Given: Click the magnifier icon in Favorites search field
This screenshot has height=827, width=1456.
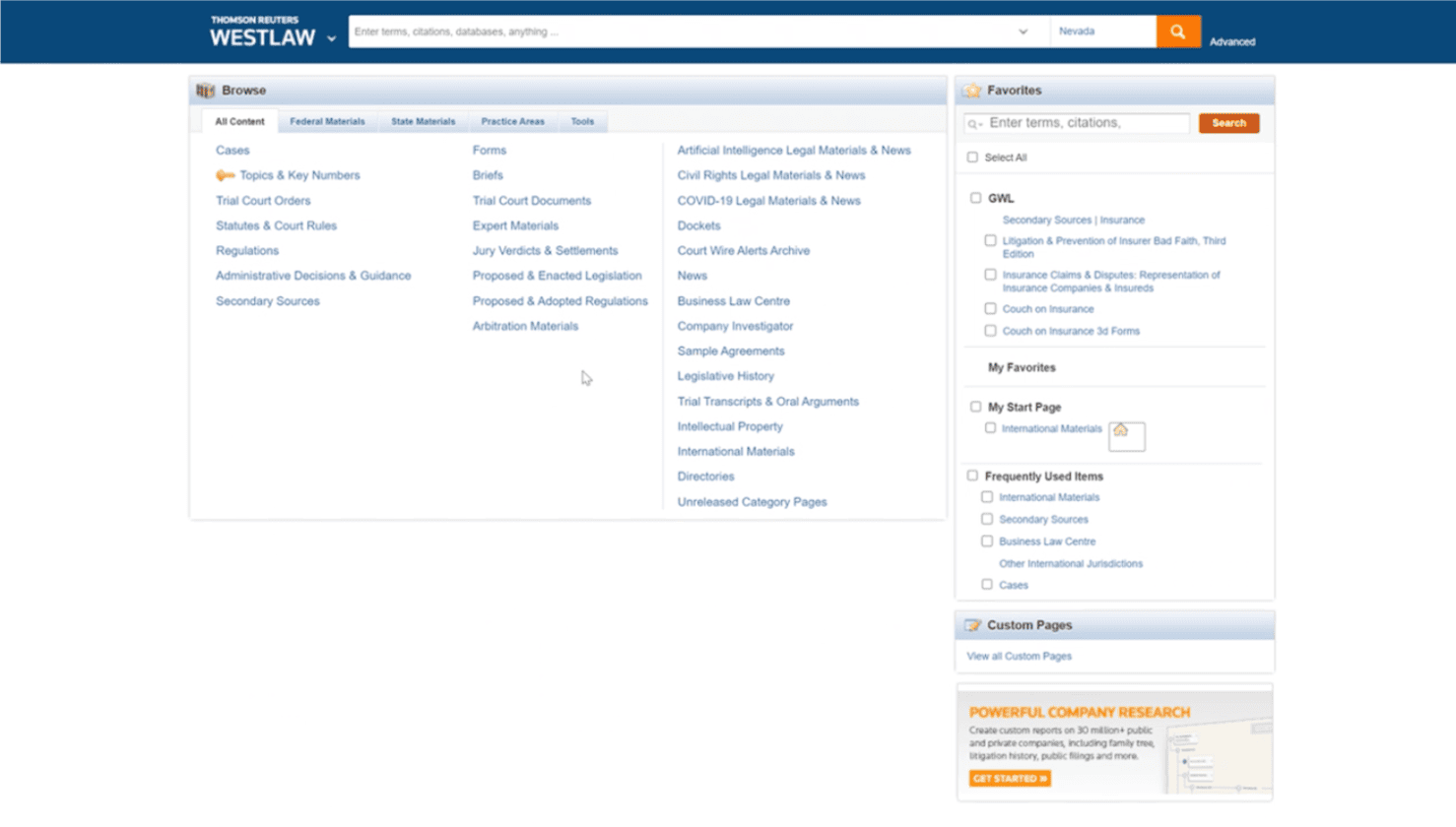Looking at the screenshot, I should pyautogui.click(x=973, y=124).
